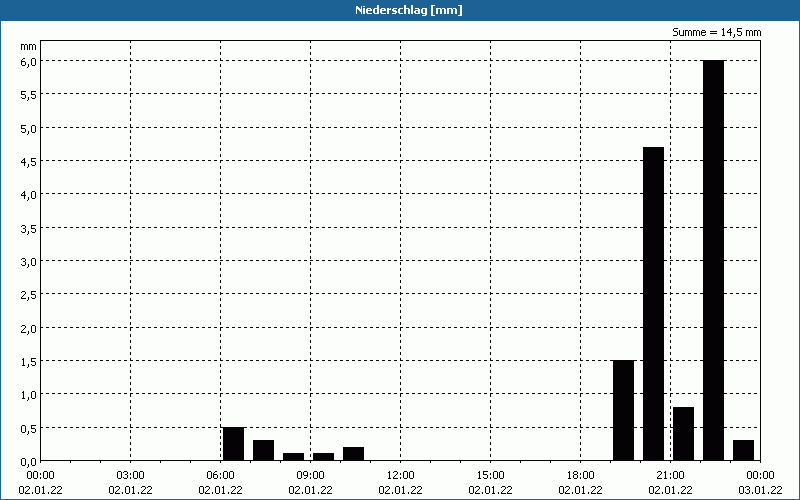Click the "02.01.22" date beneath 12:00
Screen dimensions: 800x500
coord(401,490)
